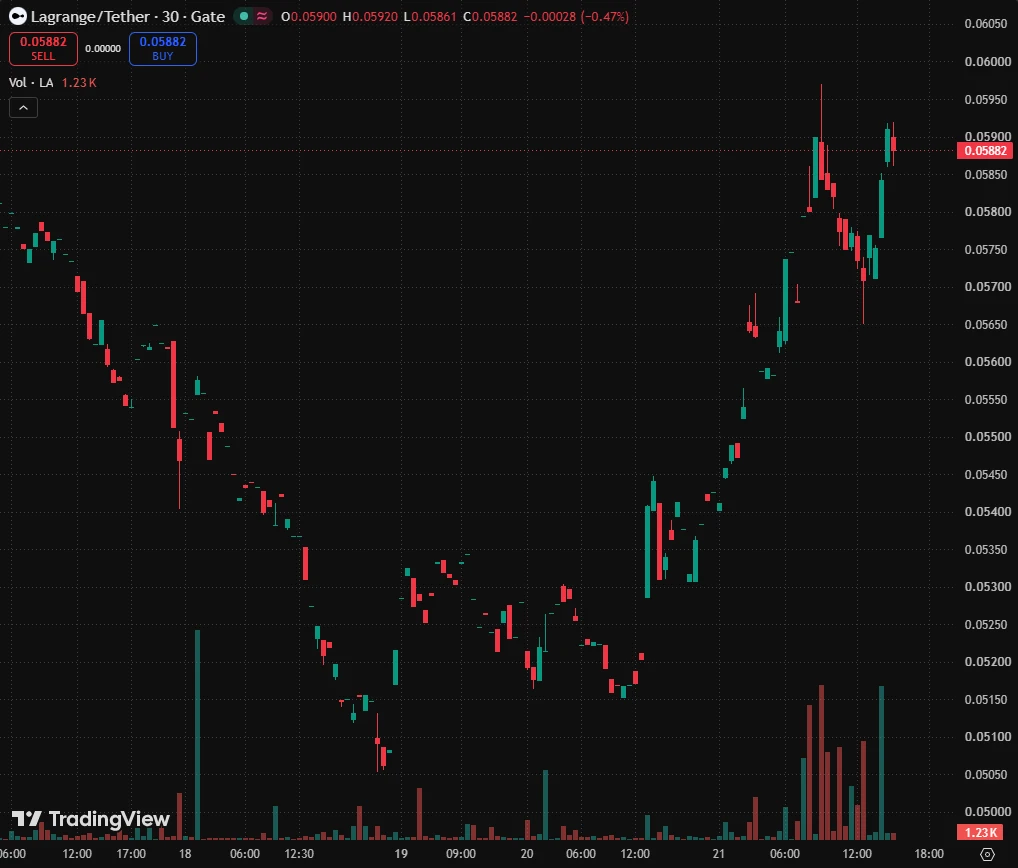Click the pink data update indicator icon
1018x868 pixels.
(x=262, y=16)
